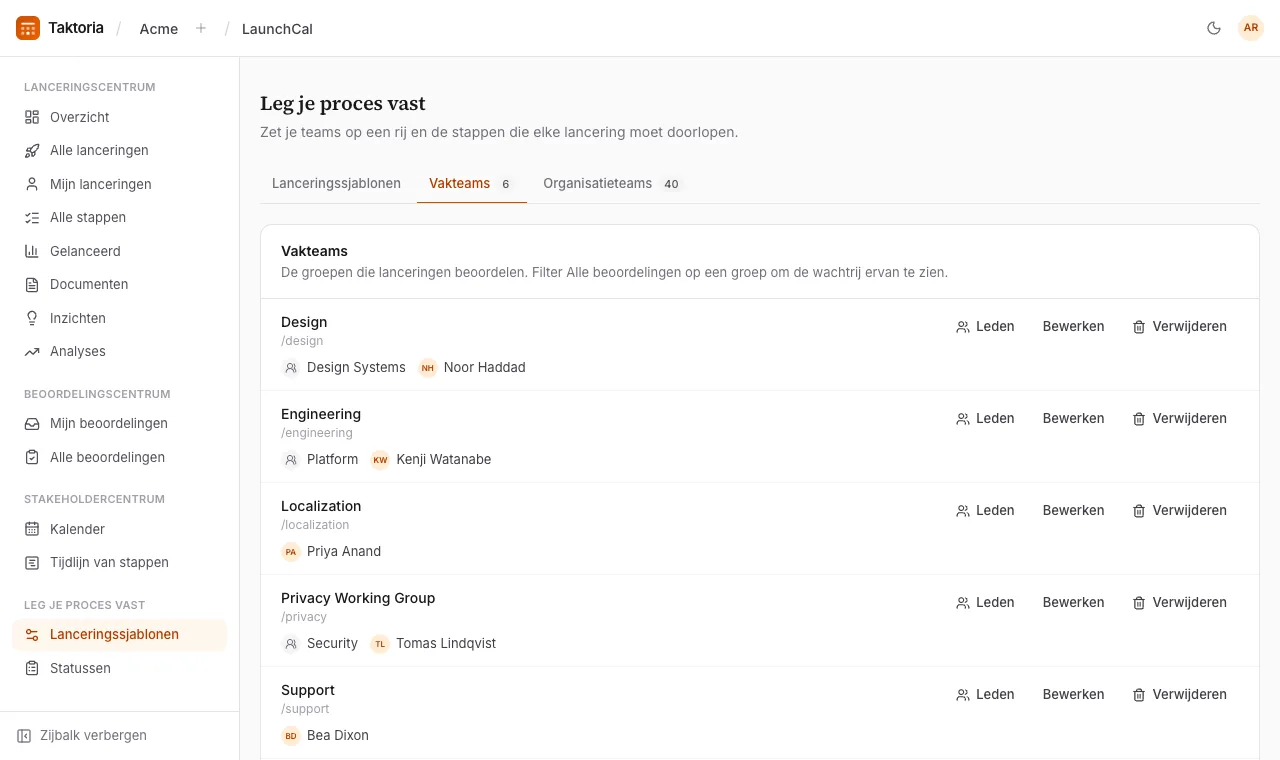
Task: Click Verwijderen for Localization
Action: 1179,510
